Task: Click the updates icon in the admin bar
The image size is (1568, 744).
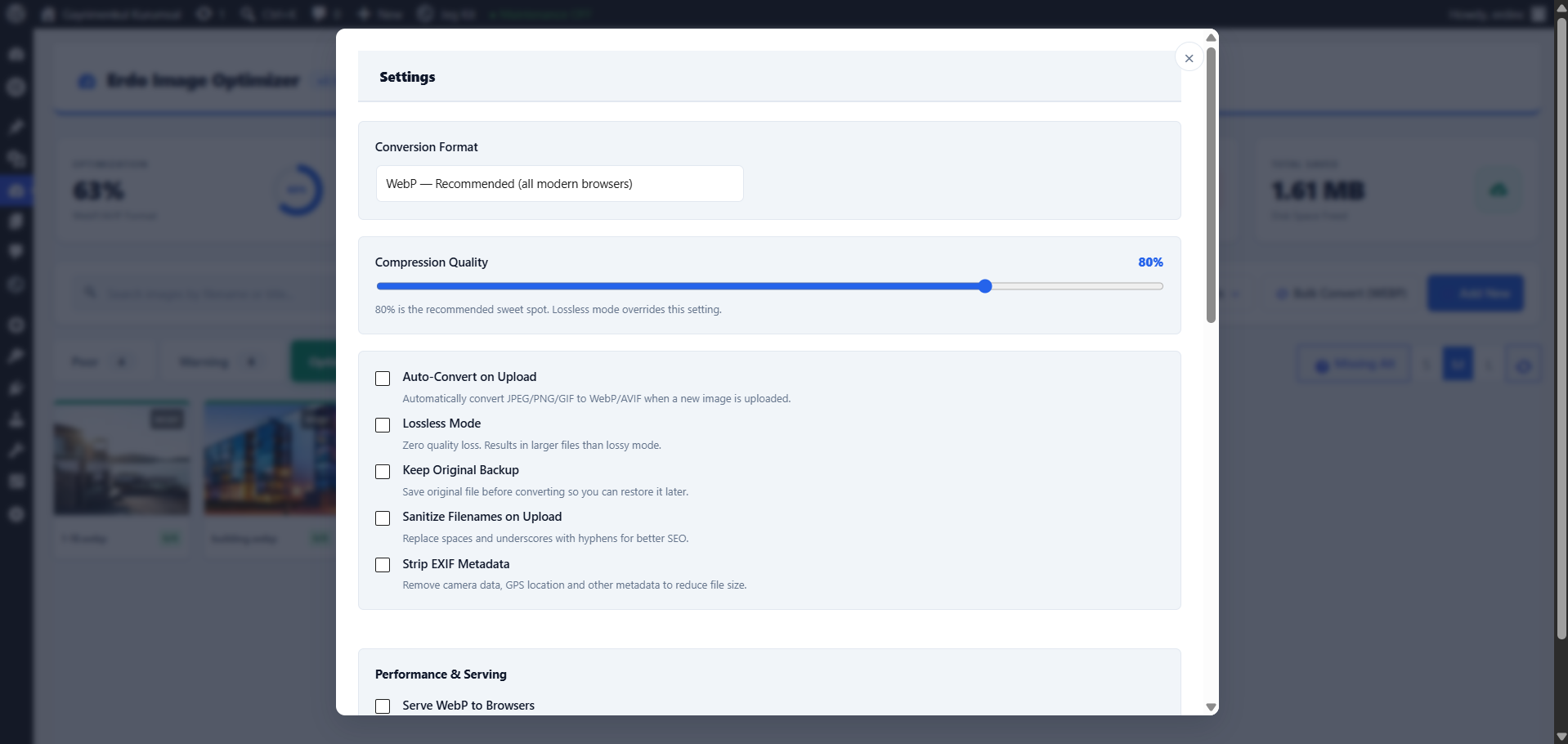Action: [x=204, y=14]
